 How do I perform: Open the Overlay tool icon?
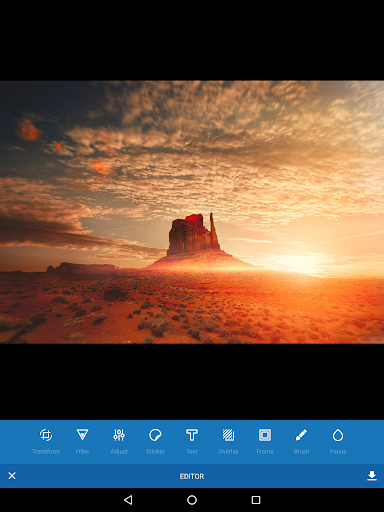coord(228,435)
